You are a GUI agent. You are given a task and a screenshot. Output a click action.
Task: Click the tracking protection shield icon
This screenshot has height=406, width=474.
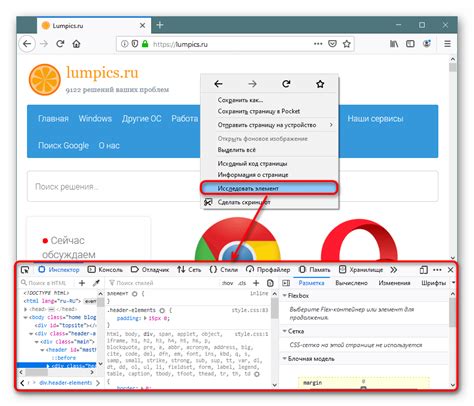pyautogui.click(x=135, y=44)
